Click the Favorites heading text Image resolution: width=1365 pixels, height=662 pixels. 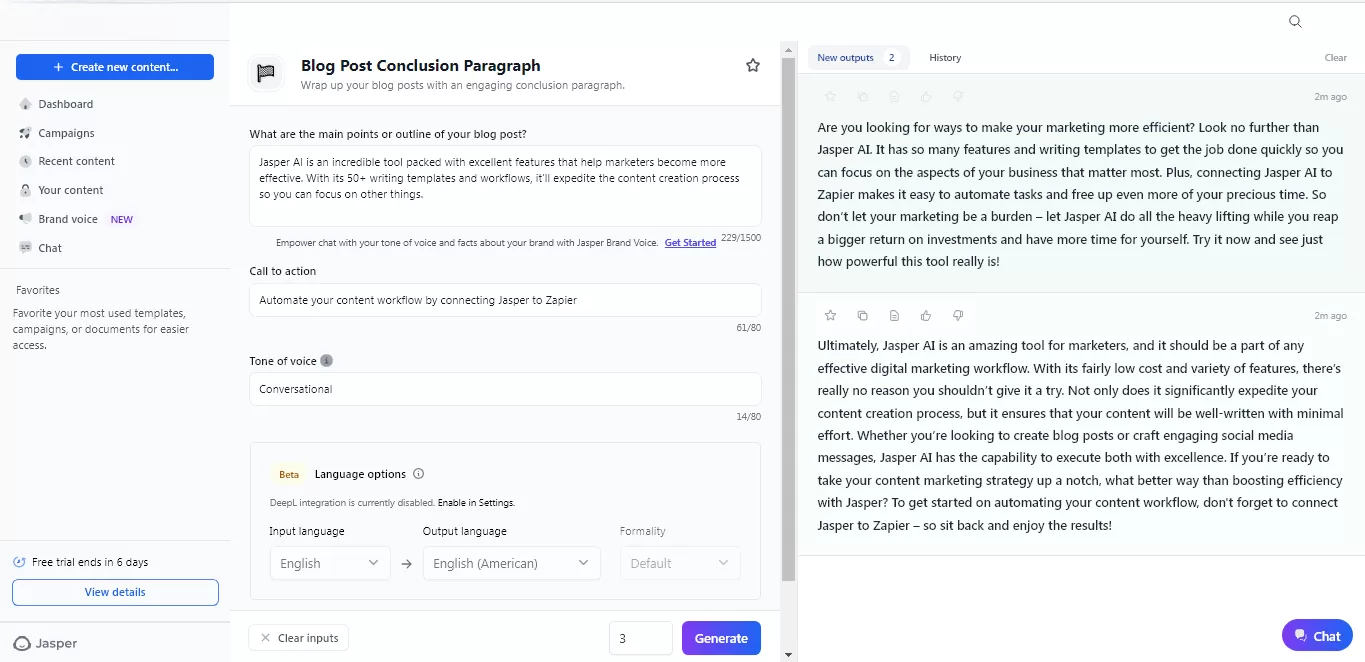click(x=38, y=290)
